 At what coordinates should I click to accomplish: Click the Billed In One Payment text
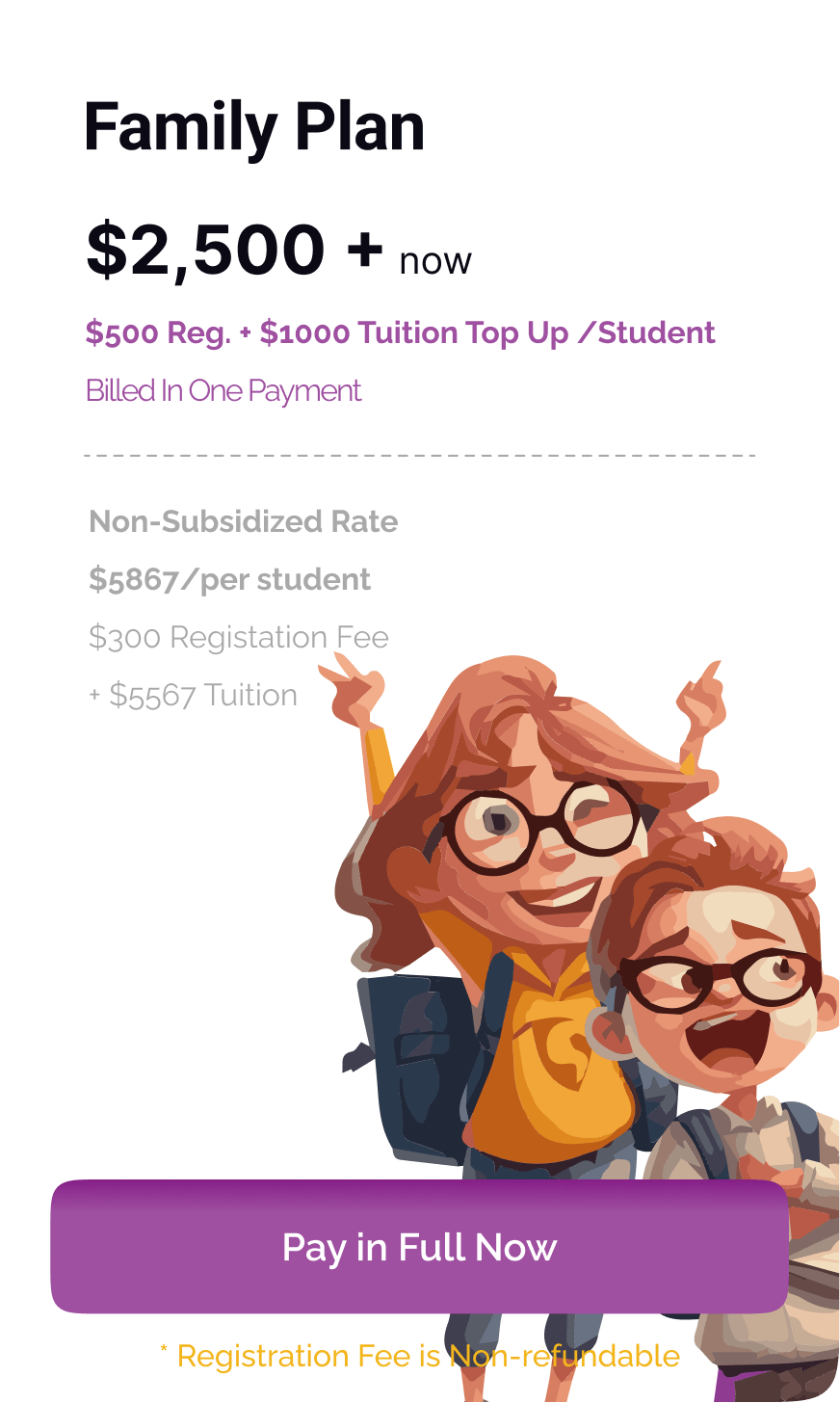tap(223, 391)
